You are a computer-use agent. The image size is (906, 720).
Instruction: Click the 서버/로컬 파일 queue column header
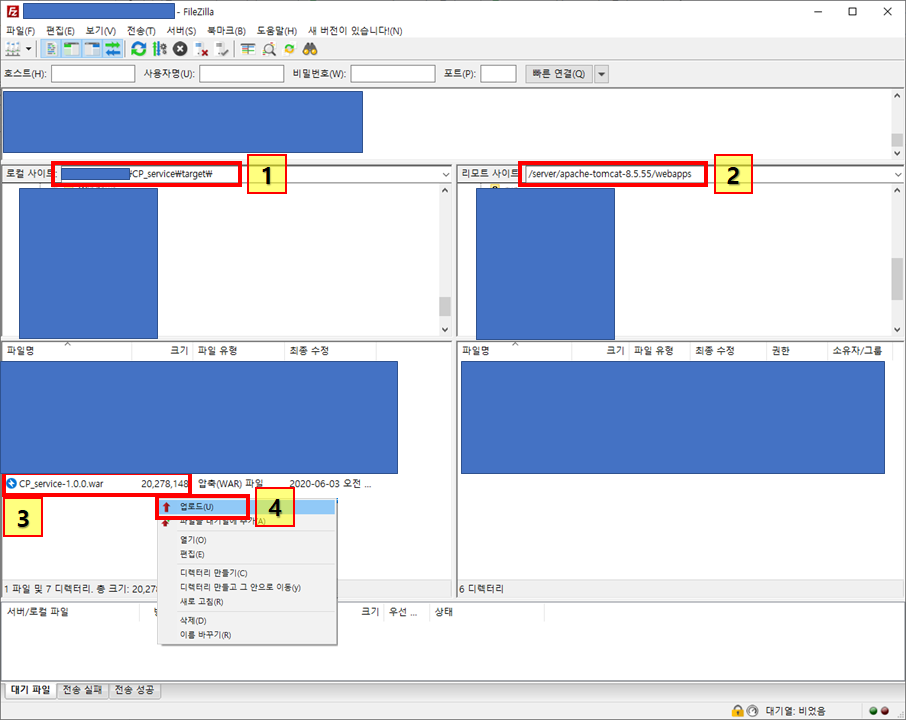tap(71, 612)
